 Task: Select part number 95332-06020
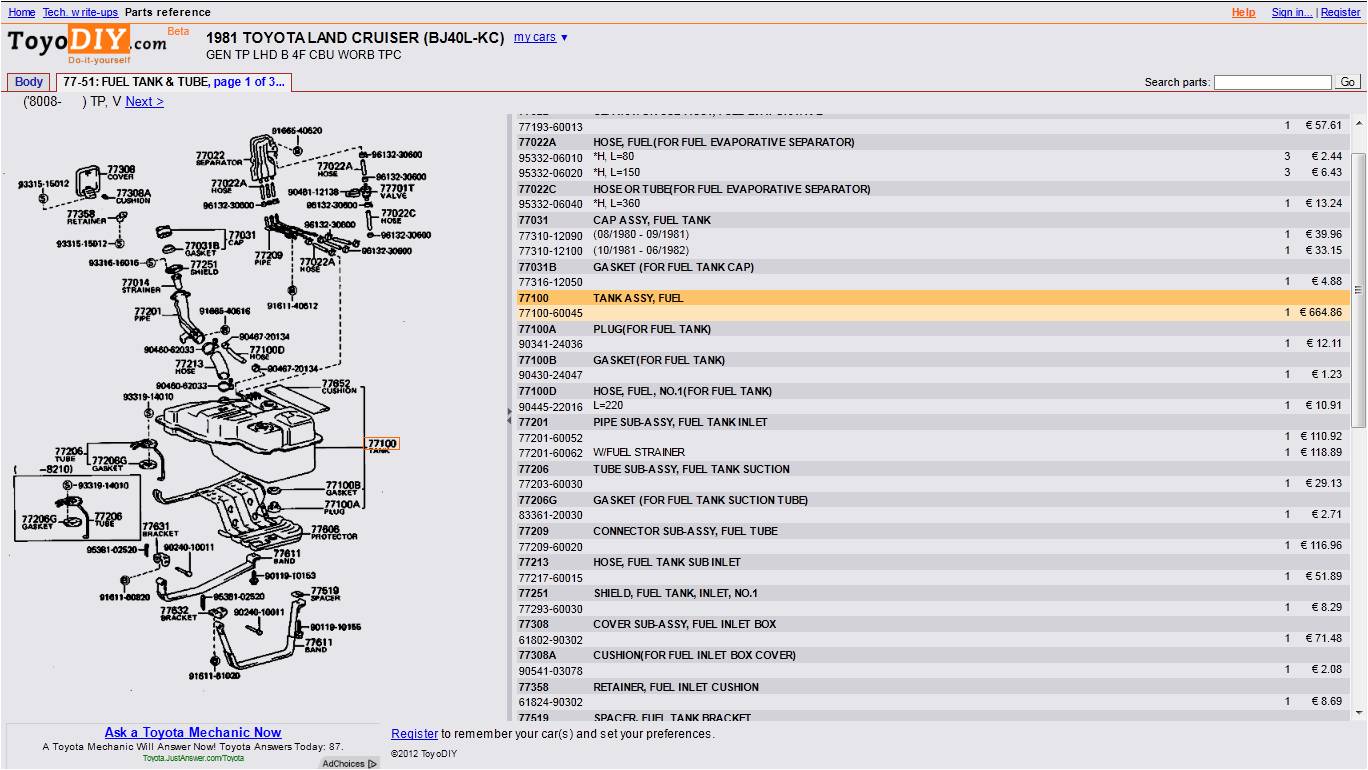click(550, 173)
